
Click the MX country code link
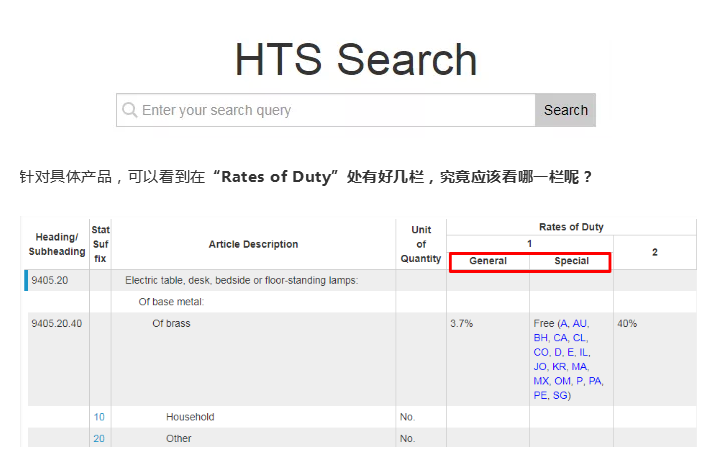[x=542, y=381]
